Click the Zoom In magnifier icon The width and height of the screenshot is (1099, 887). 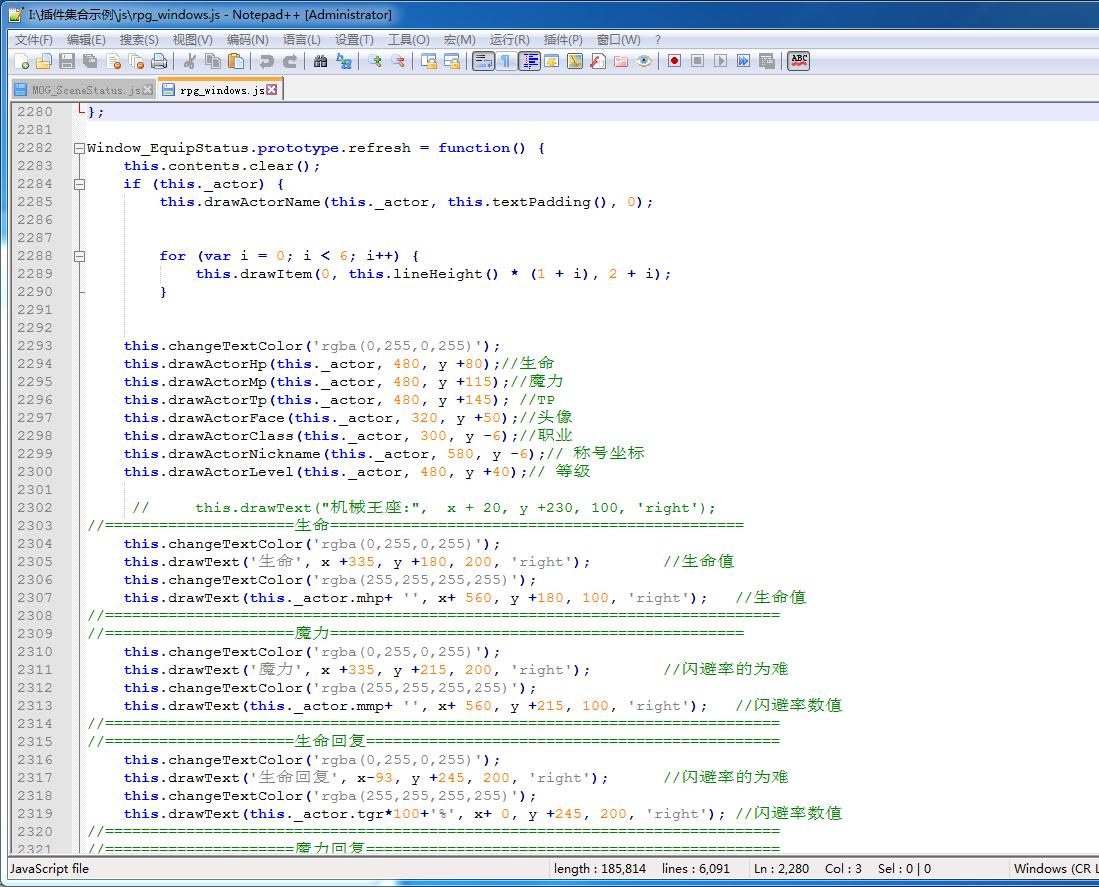375,62
